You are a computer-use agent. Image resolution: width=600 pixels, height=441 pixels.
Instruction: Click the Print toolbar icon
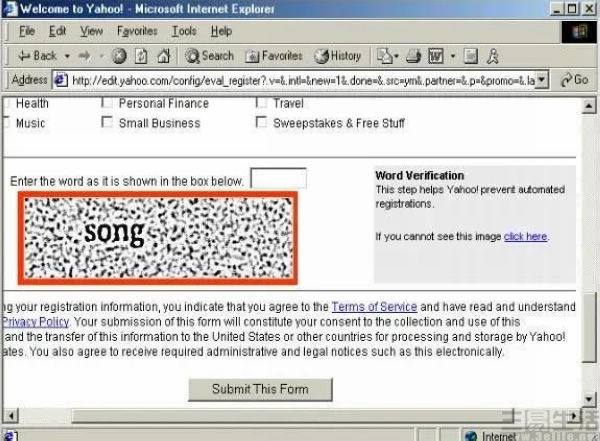[414, 56]
